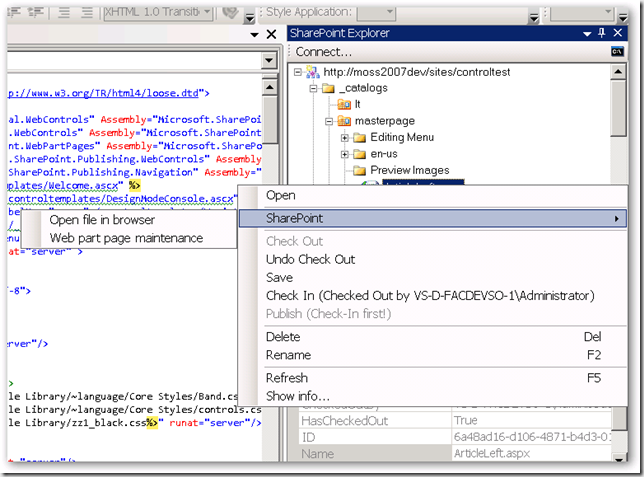Open the SharePoint submenu in the context menu
The width and height of the screenshot is (644, 477).
click(433, 218)
